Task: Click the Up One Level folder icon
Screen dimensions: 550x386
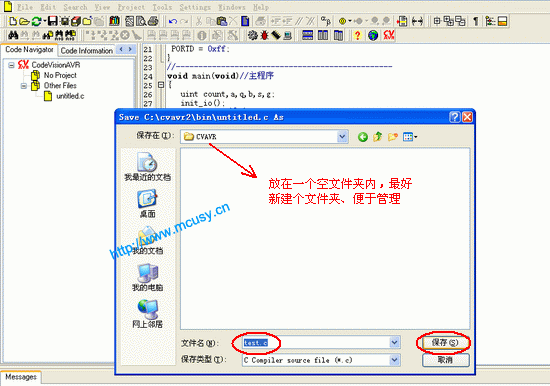Action: pyautogui.click(x=378, y=137)
